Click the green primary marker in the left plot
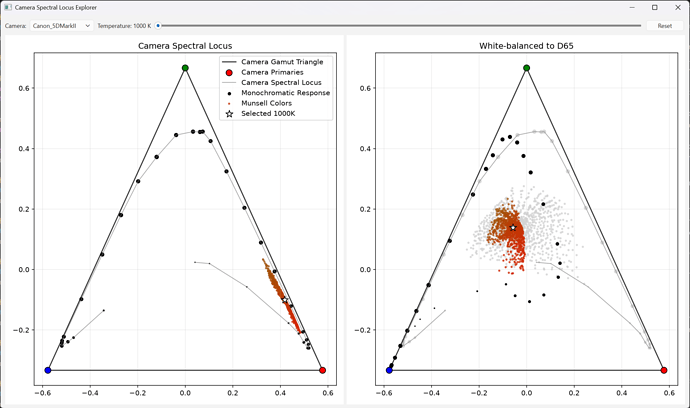 pos(185,68)
